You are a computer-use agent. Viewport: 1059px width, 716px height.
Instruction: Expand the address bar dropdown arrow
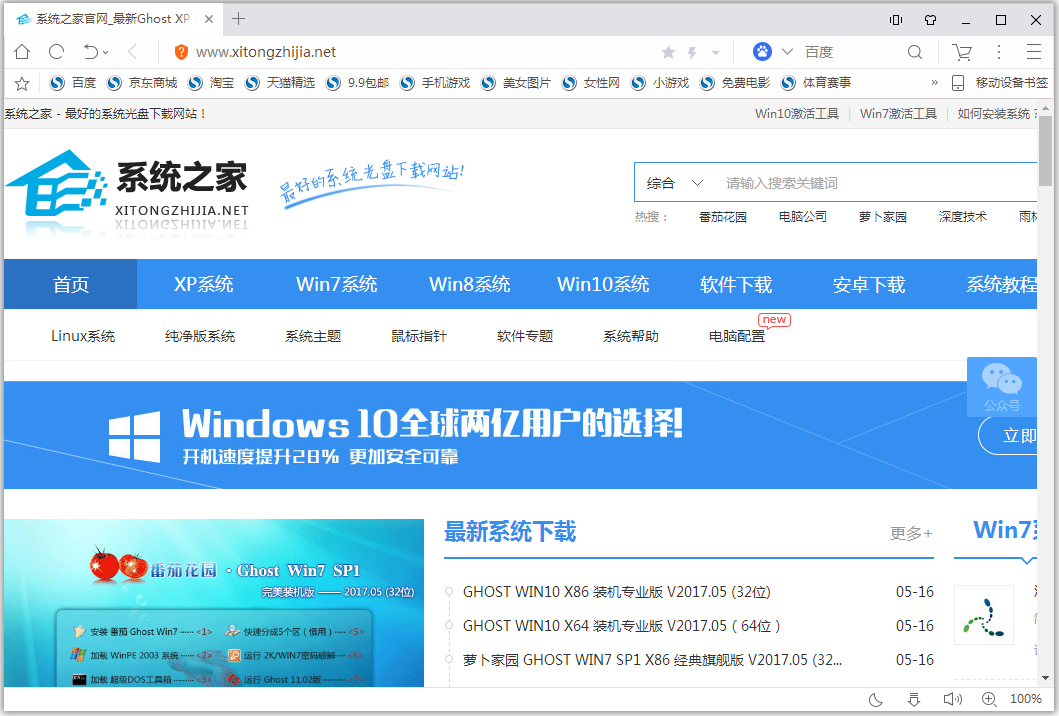pos(716,53)
